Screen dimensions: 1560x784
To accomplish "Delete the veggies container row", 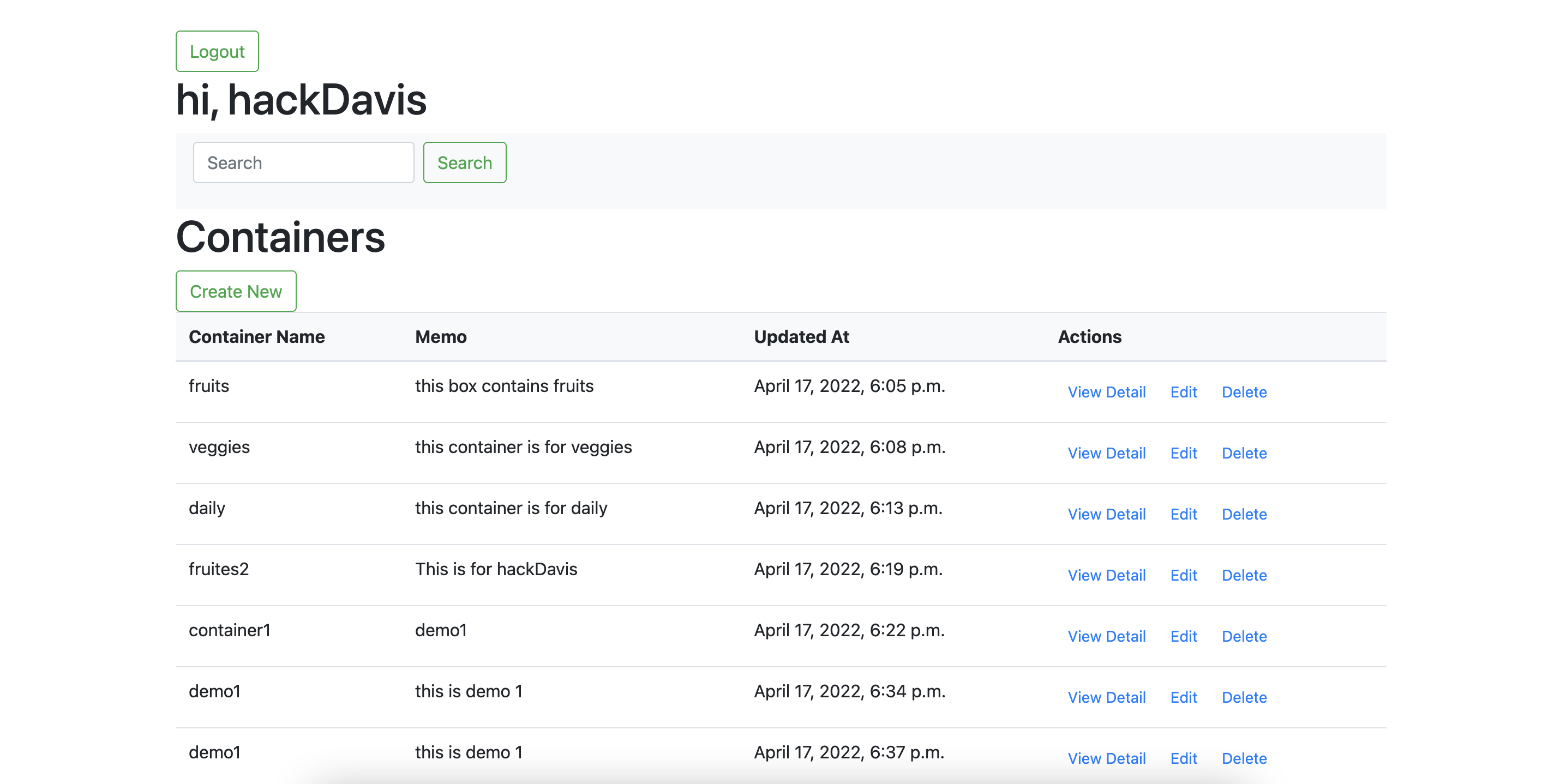I will tap(1243, 453).
